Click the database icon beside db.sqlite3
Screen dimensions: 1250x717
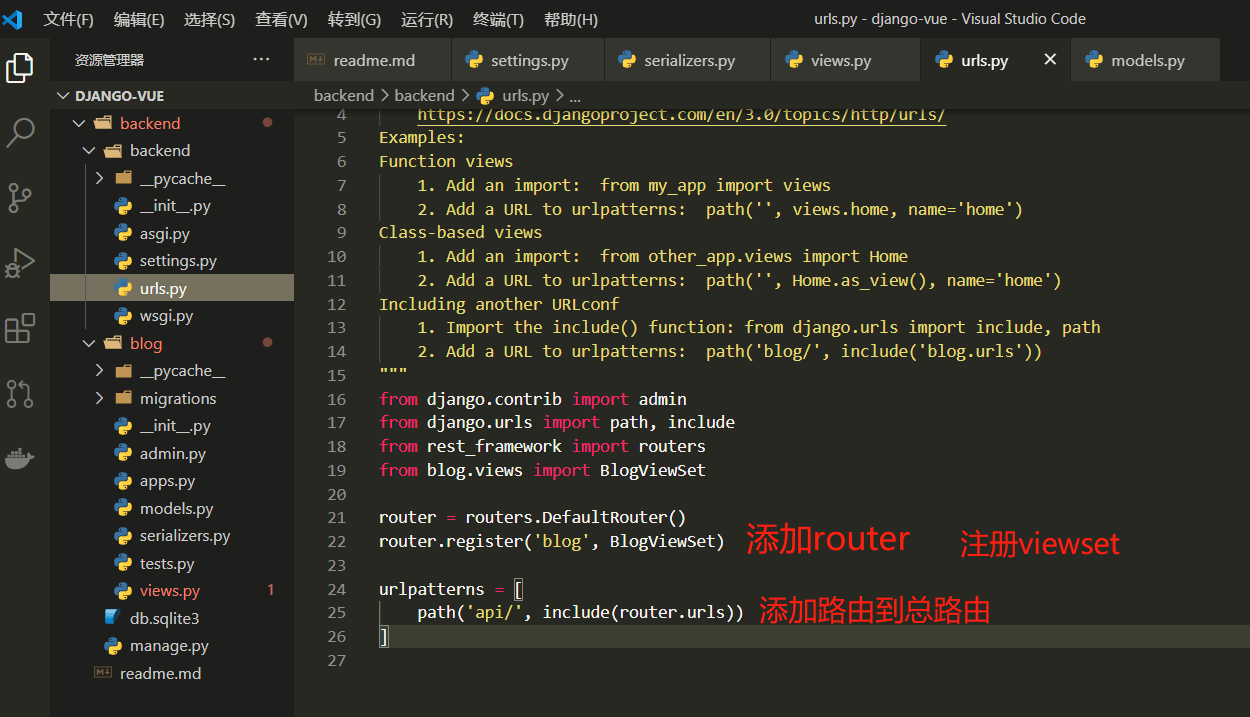click(x=113, y=618)
